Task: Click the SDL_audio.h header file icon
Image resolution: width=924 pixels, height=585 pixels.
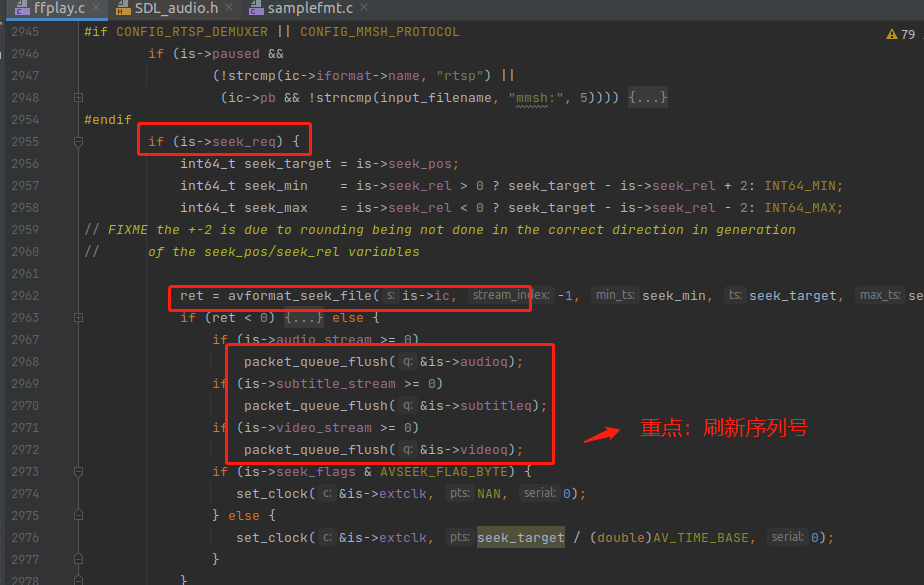Action: [x=123, y=9]
